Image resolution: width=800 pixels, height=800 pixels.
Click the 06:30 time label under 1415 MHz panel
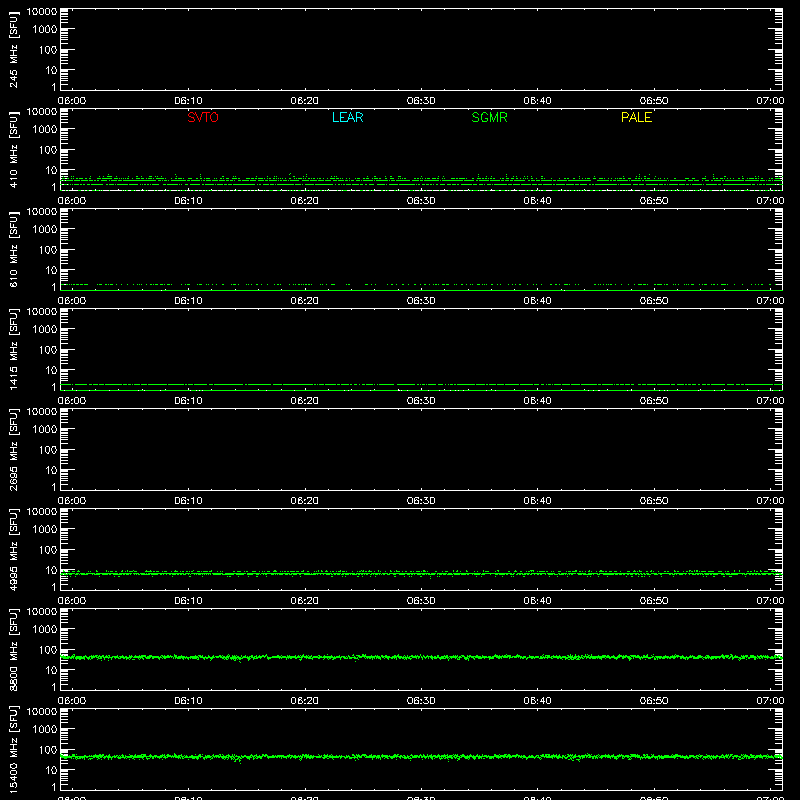421,401
